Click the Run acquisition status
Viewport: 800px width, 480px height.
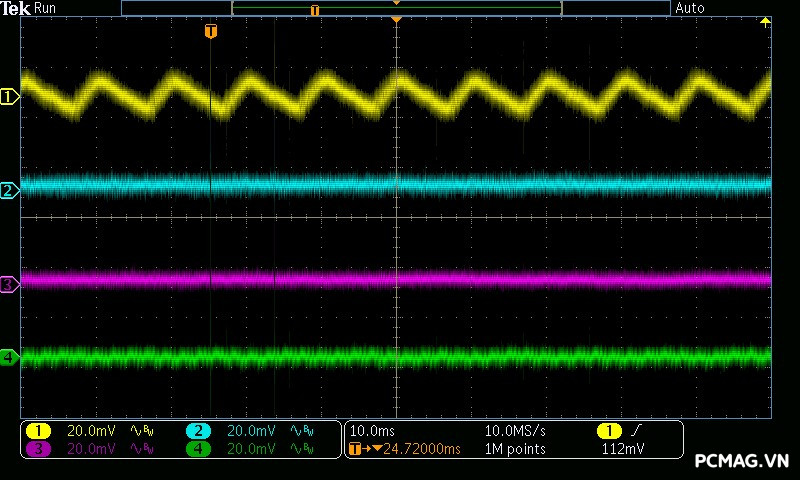46,8
